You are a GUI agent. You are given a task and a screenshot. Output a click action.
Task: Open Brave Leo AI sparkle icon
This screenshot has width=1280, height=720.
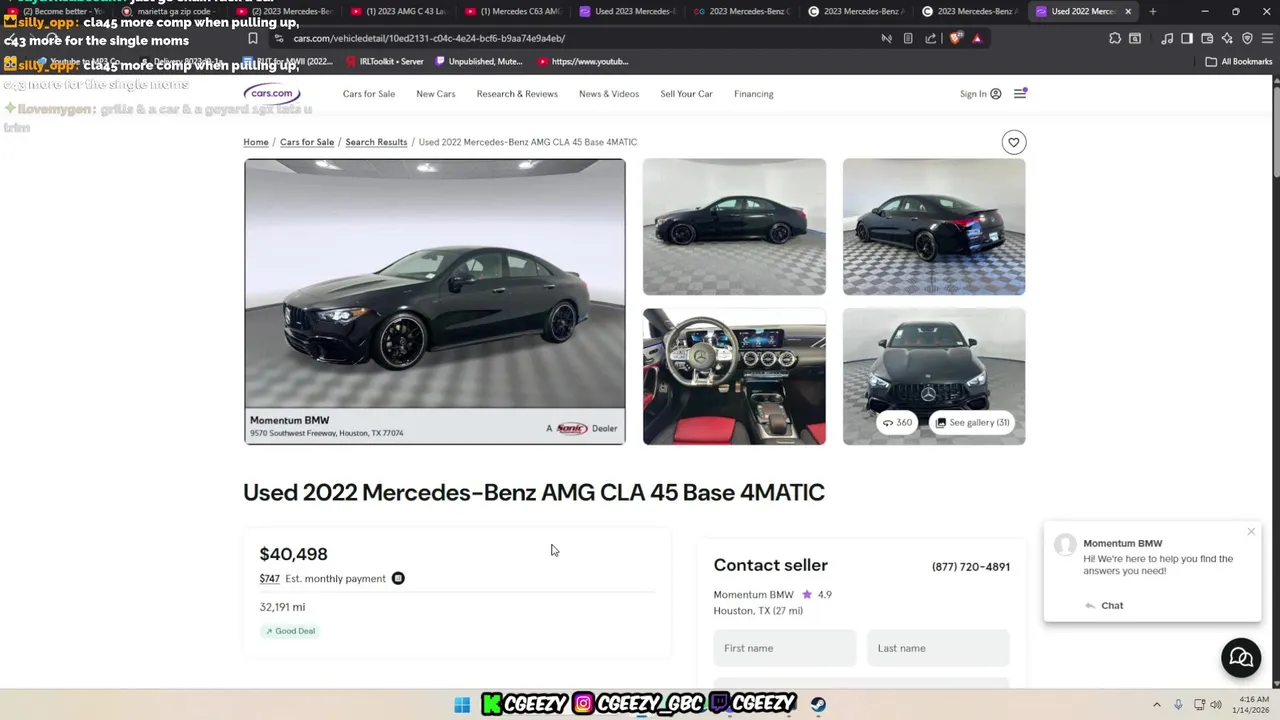click(x=1227, y=38)
